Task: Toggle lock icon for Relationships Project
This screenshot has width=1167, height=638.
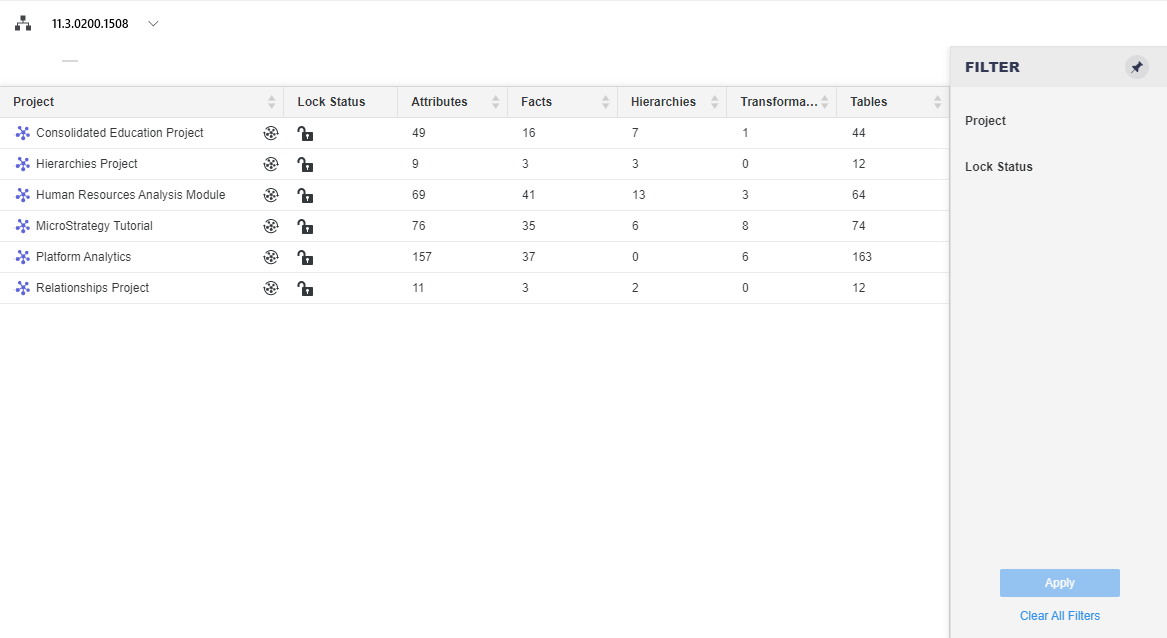Action: 305,289
